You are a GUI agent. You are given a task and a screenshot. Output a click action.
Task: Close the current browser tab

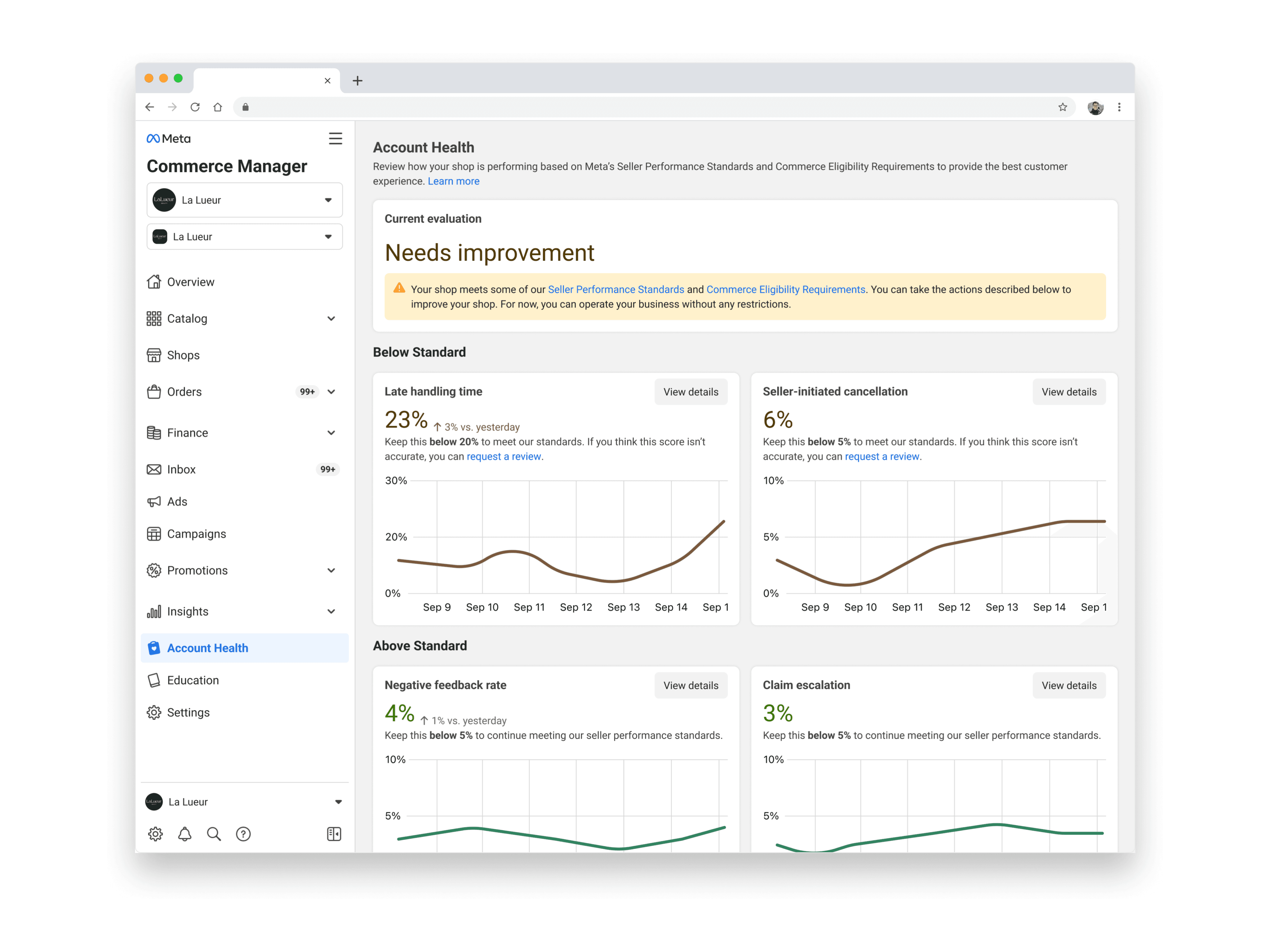coord(327,81)
